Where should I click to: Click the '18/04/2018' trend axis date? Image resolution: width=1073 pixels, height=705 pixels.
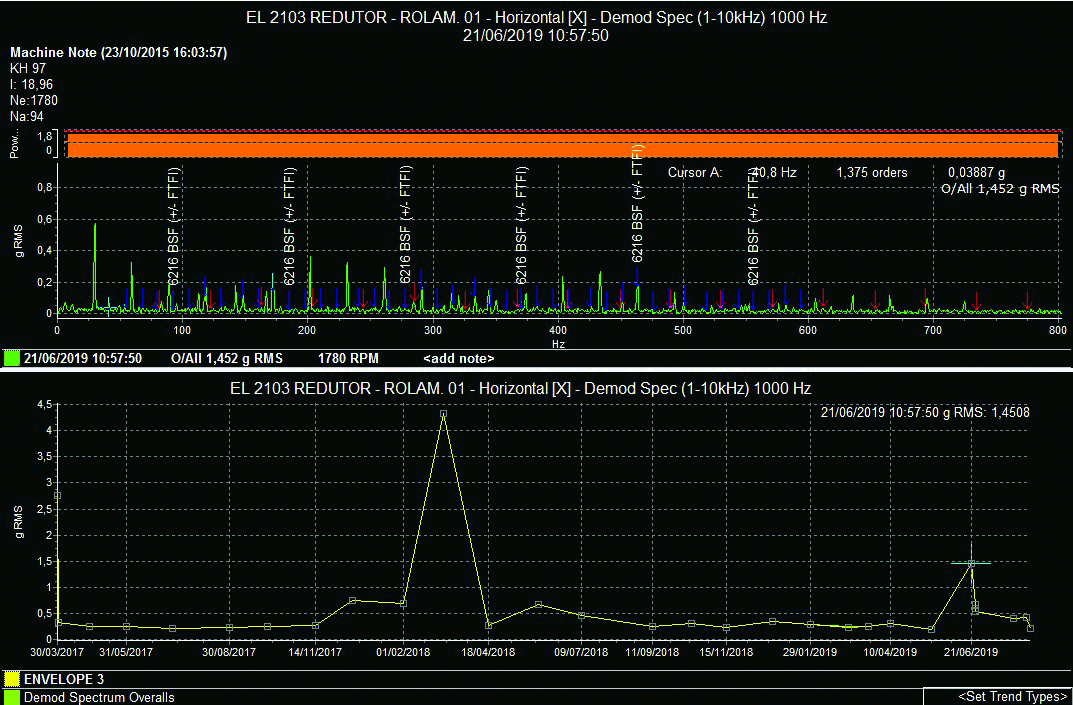[488, 652]
